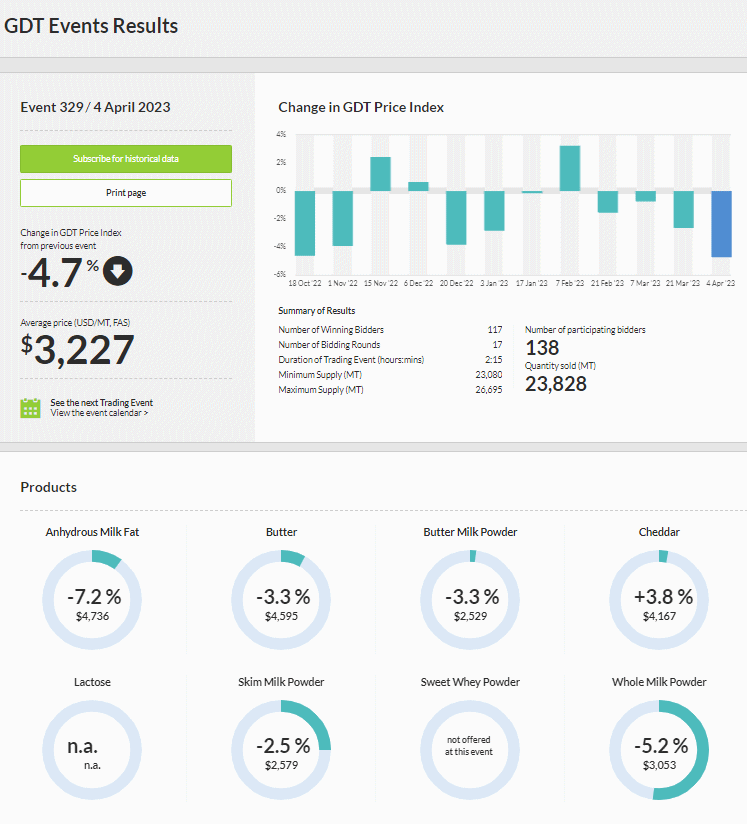Open the See the next Trading Event link

[101, 403]
